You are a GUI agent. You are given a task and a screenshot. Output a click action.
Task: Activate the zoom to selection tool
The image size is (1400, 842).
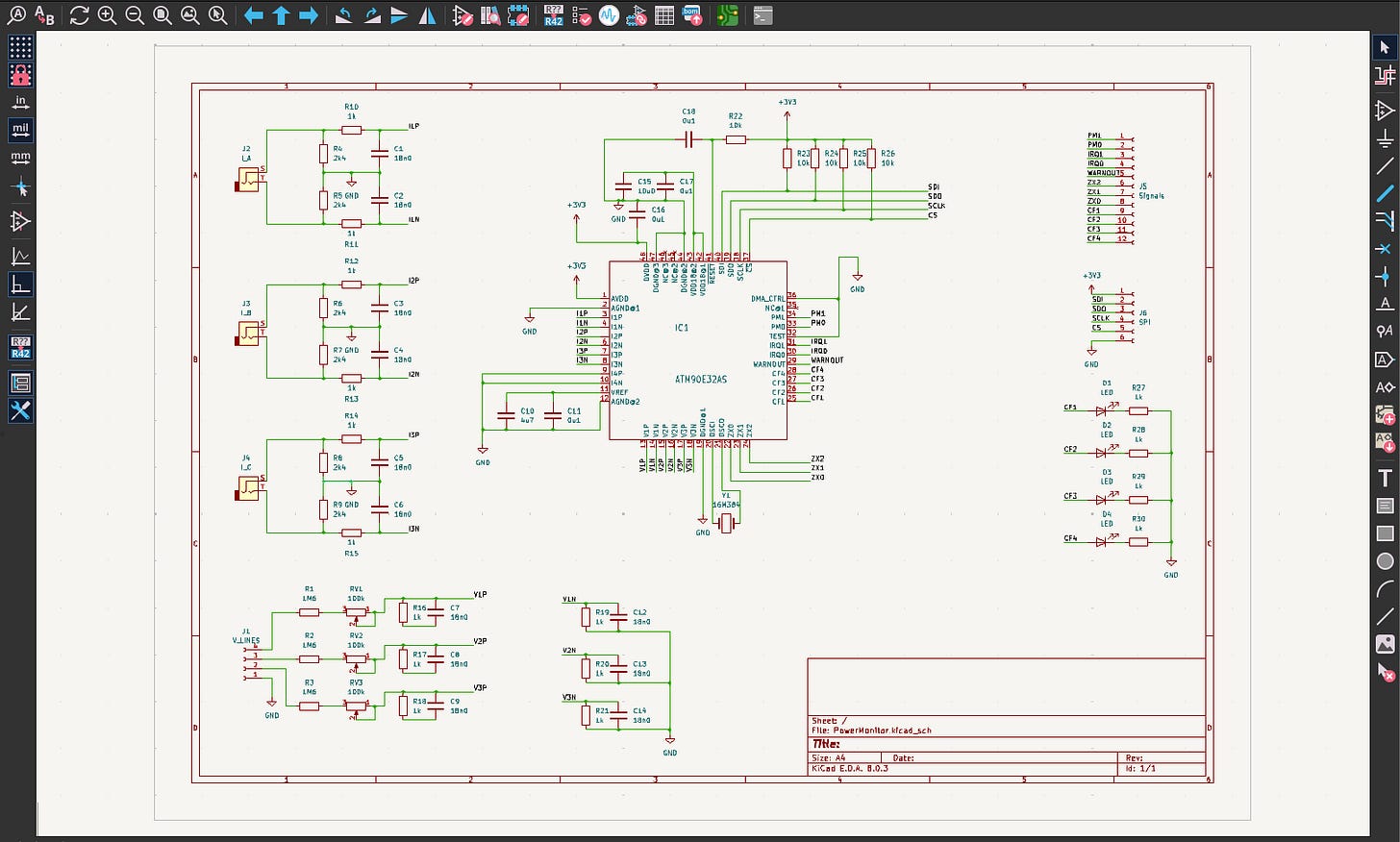coord(218,15)
